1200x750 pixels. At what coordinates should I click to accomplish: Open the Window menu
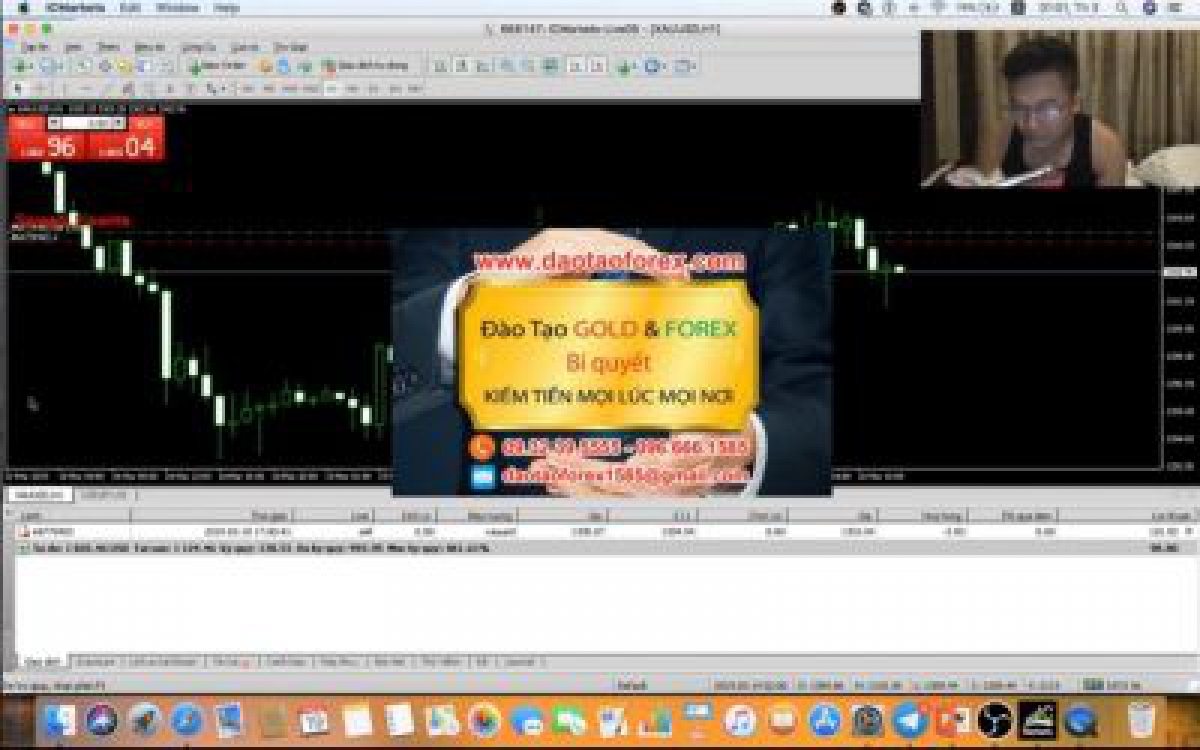click(x=178, y=7)
